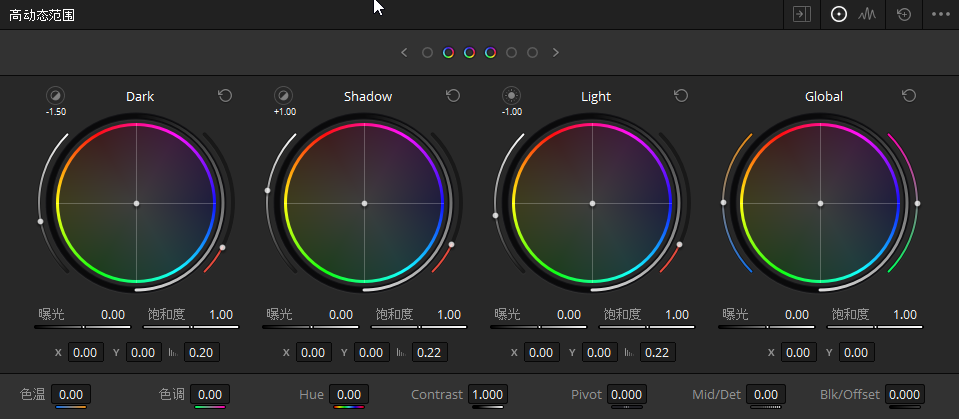Select the leftmost wheel bank page dot
Screen dimensions: 959x419
click(x=427, y=52)
